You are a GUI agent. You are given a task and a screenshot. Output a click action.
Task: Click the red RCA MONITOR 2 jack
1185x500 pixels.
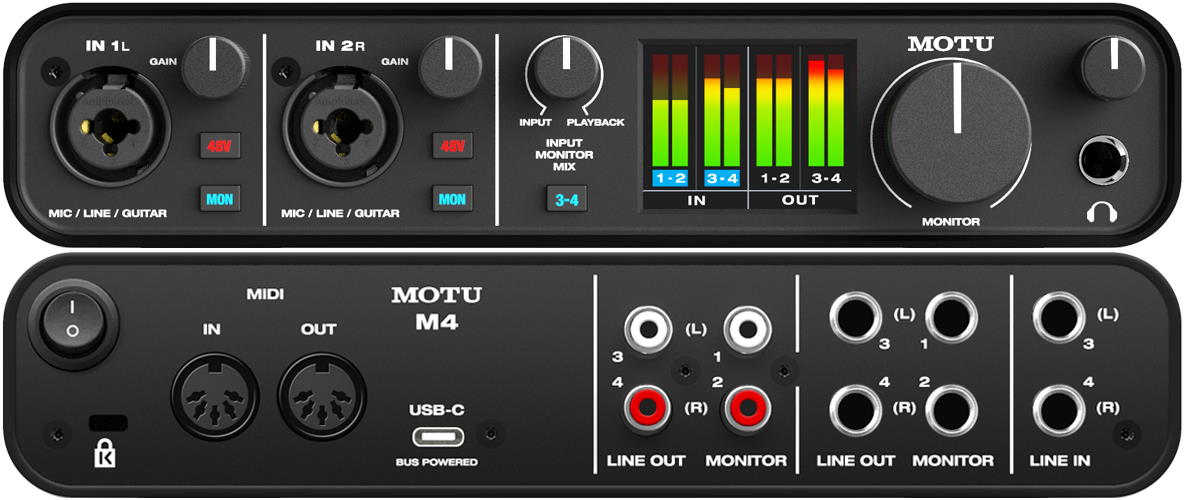click(748, 408)
